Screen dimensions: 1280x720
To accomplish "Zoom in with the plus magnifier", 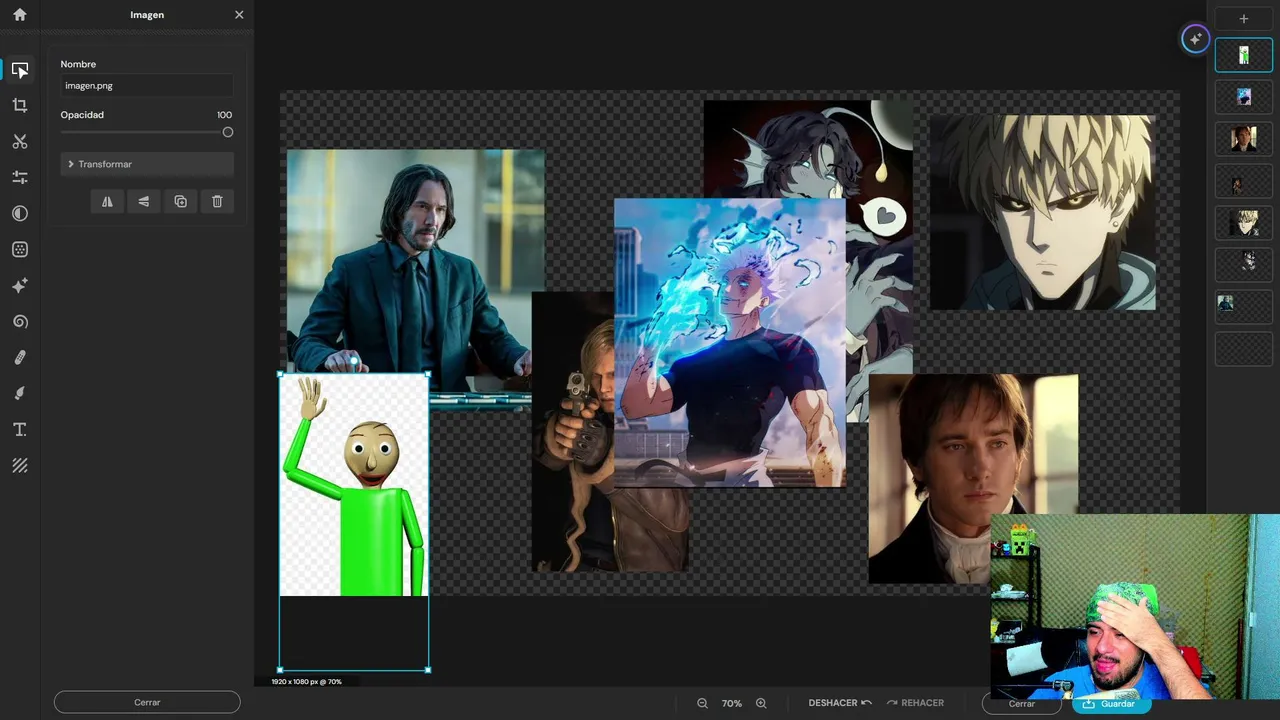I will coord(761,703).
